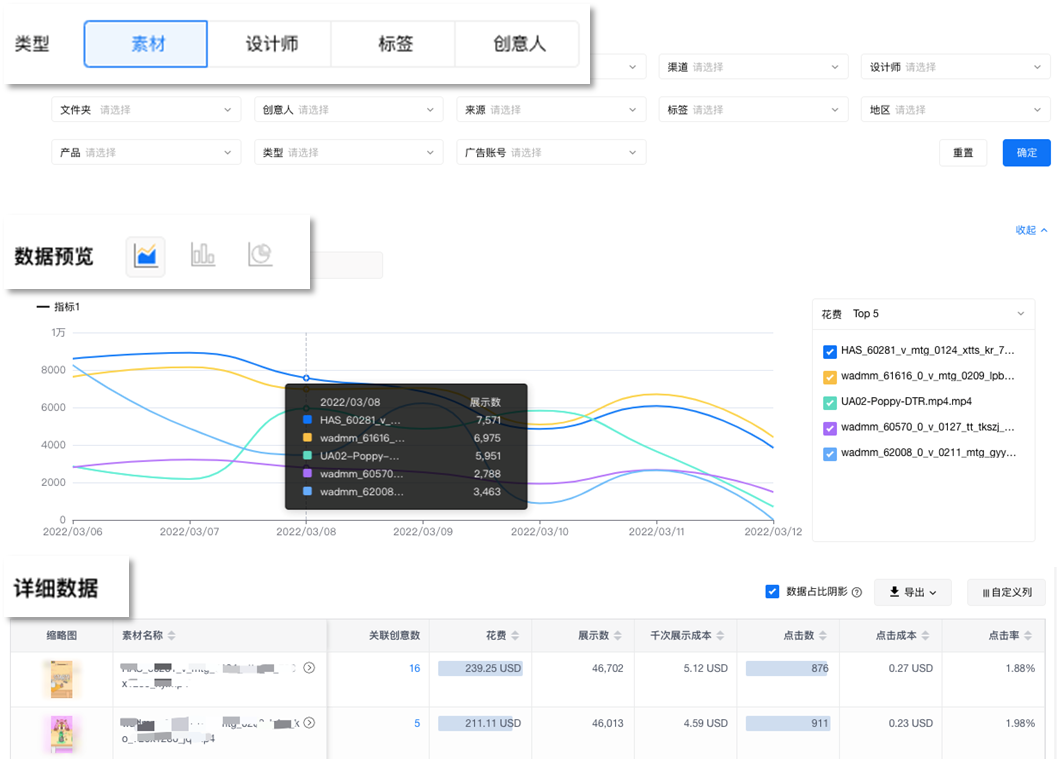Image resolution: width=1057 pixels, height=759 pixels.
Task: Click the arrow icon after first 素材名称
Action: point(311,667)
